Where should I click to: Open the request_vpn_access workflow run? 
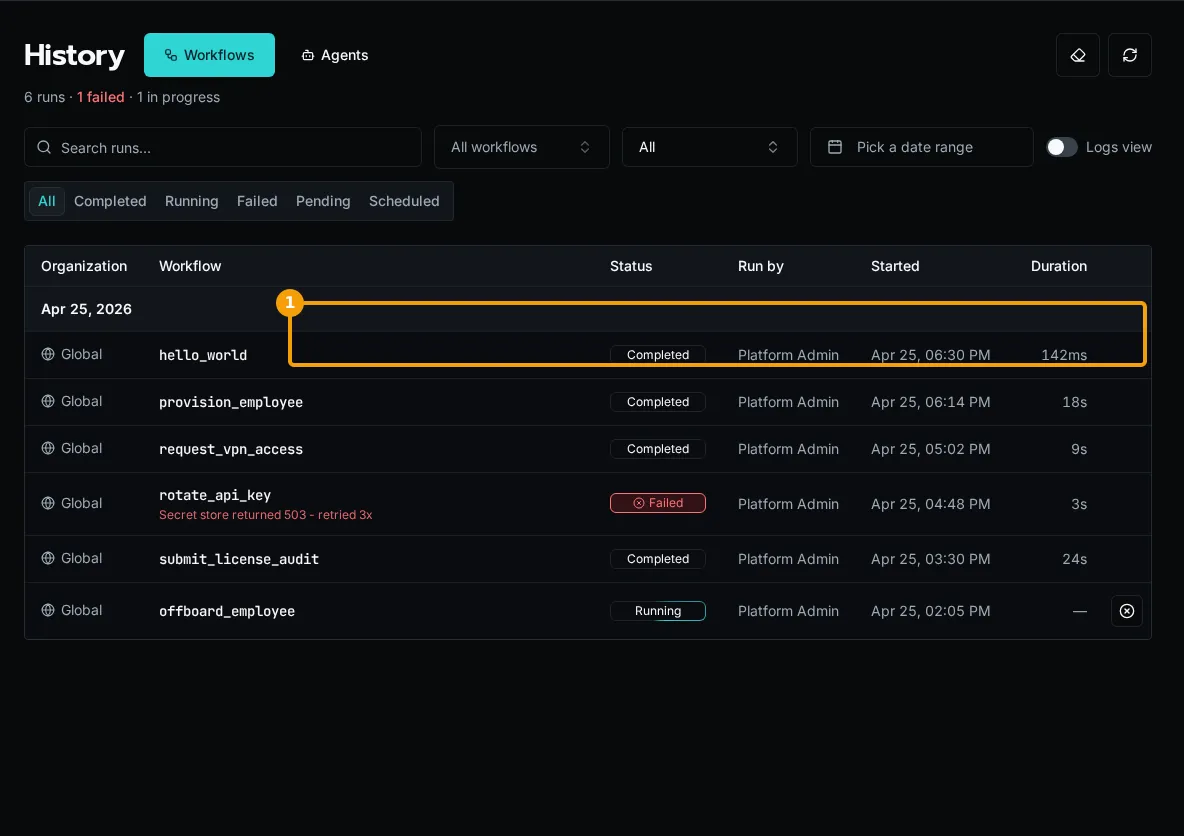587,449
